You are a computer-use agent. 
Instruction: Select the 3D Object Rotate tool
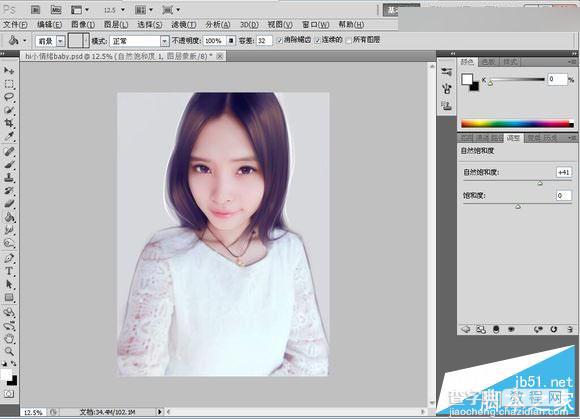coord(9,312)
